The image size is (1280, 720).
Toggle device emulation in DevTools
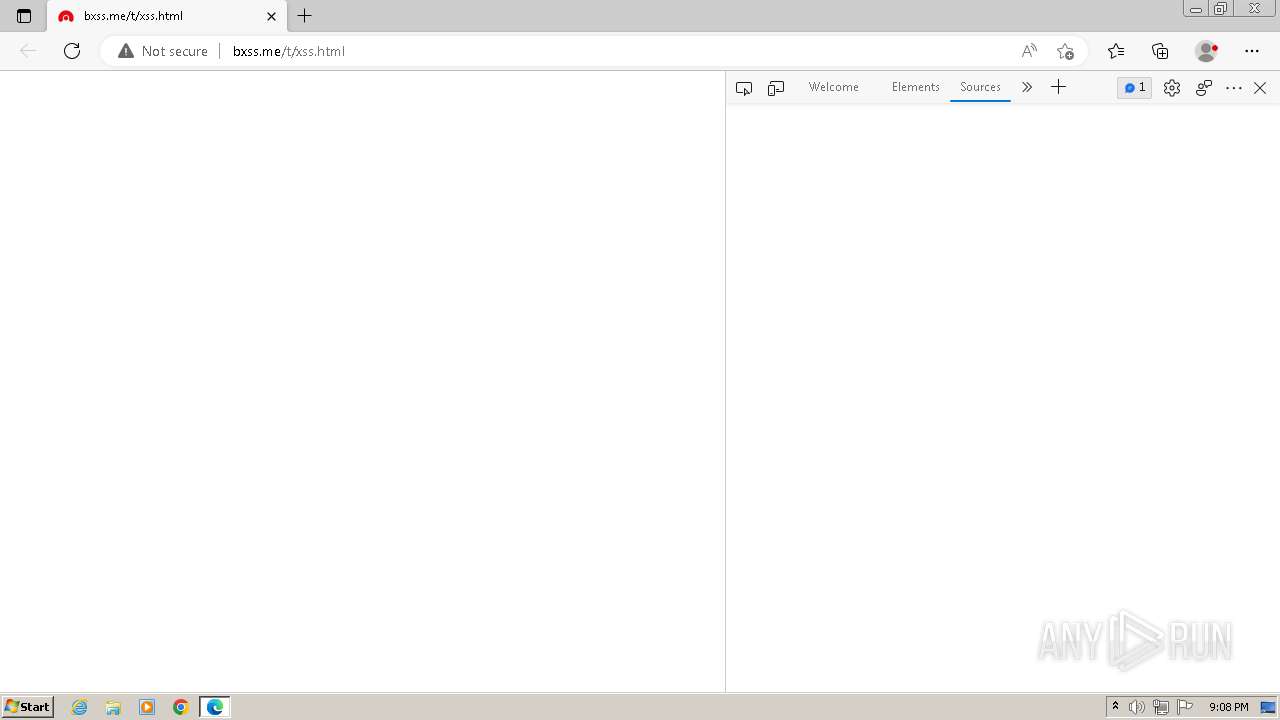(x=776, y=88)
